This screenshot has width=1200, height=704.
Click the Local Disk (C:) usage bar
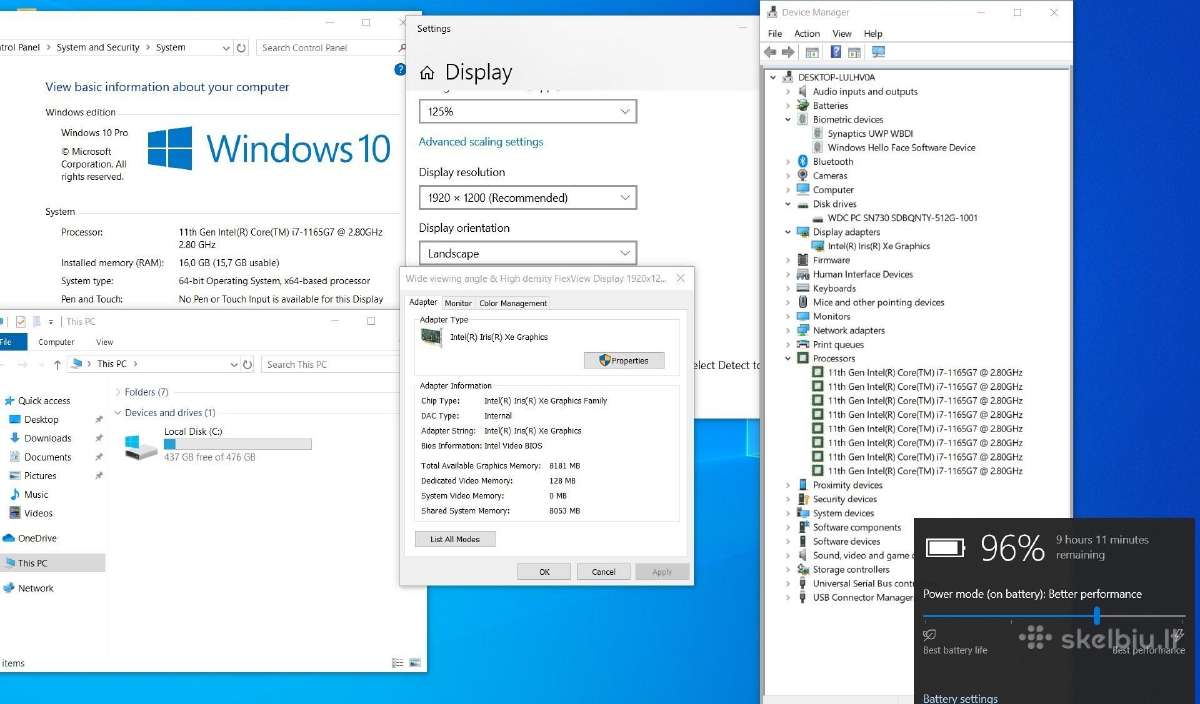click(x=237, y=444)
